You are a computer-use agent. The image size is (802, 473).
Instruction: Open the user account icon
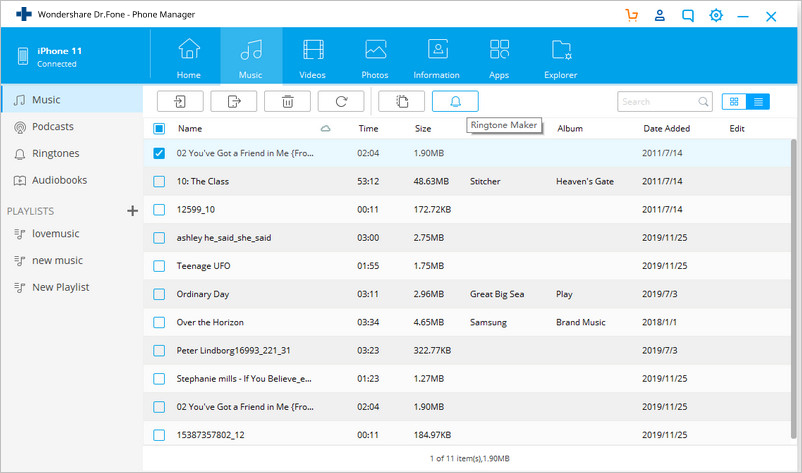pos(660,15)
